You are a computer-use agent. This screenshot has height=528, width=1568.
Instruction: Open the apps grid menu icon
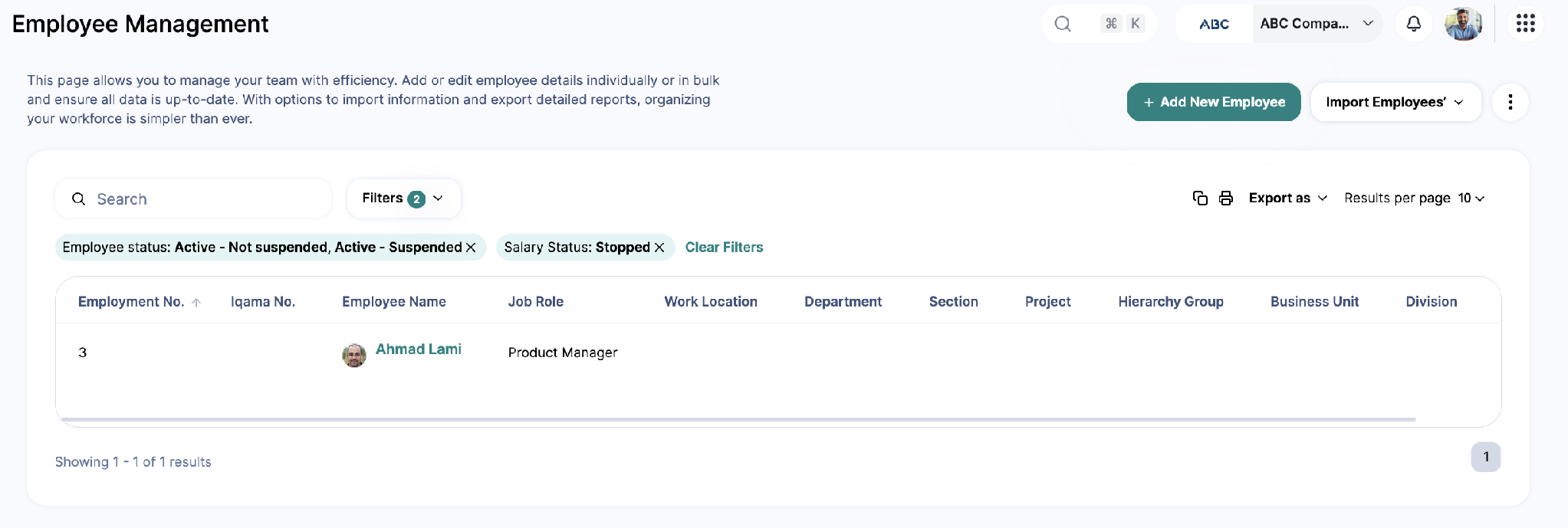[1525, 24]
